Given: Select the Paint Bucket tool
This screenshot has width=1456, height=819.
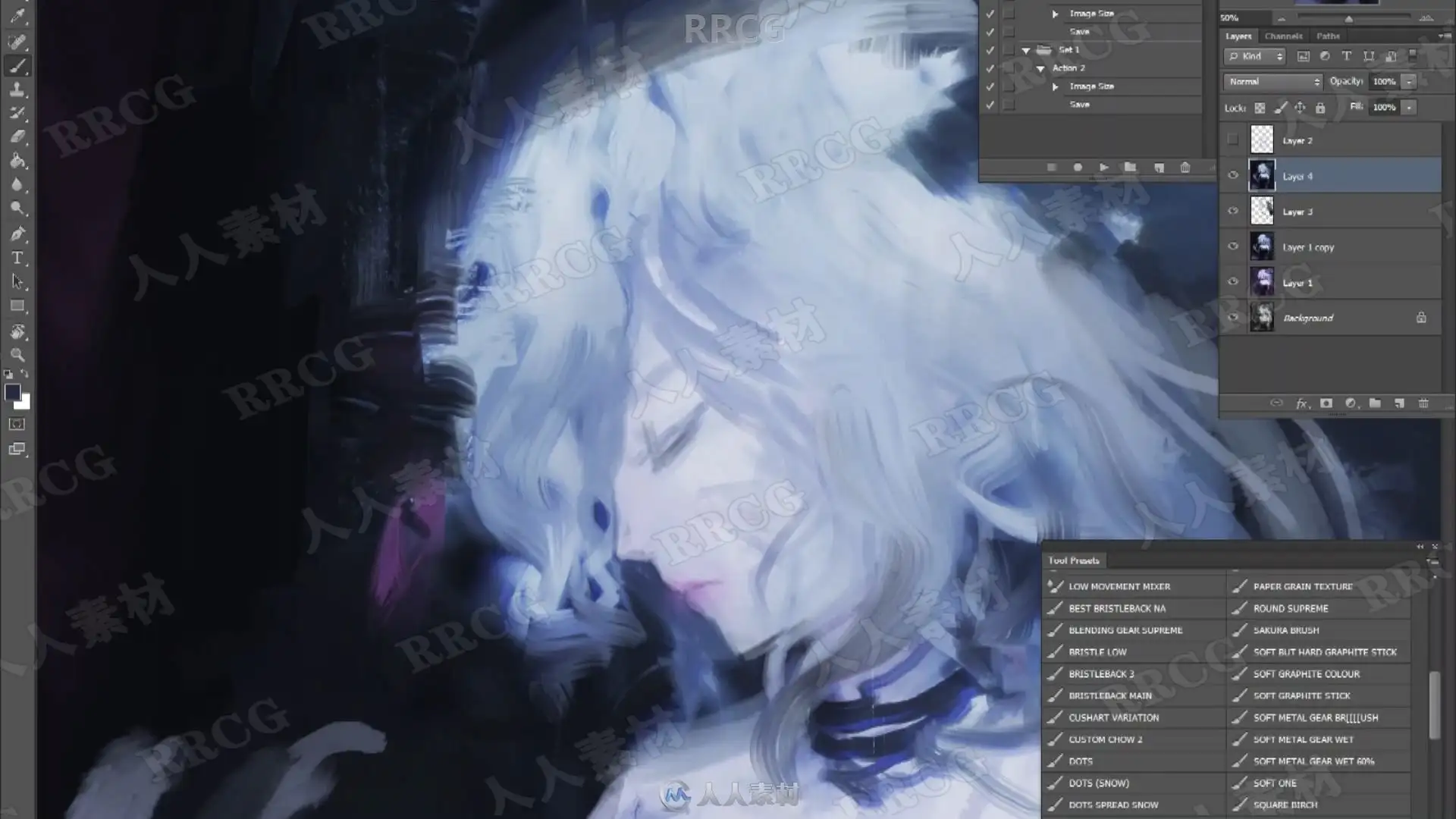Looking at the screenshot, I should [17, 161].
